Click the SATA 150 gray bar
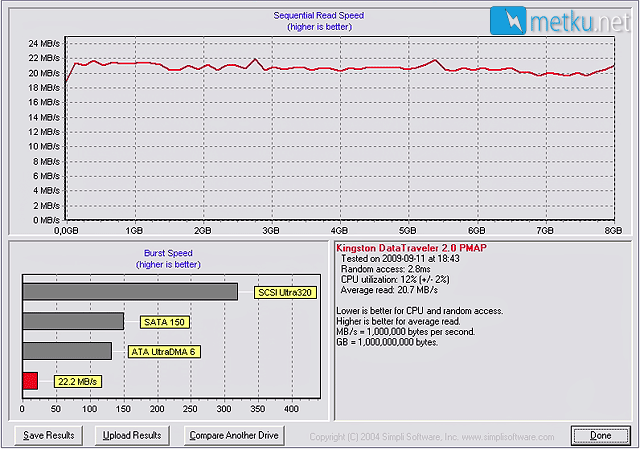640x449 pixels. coord(73,321)
